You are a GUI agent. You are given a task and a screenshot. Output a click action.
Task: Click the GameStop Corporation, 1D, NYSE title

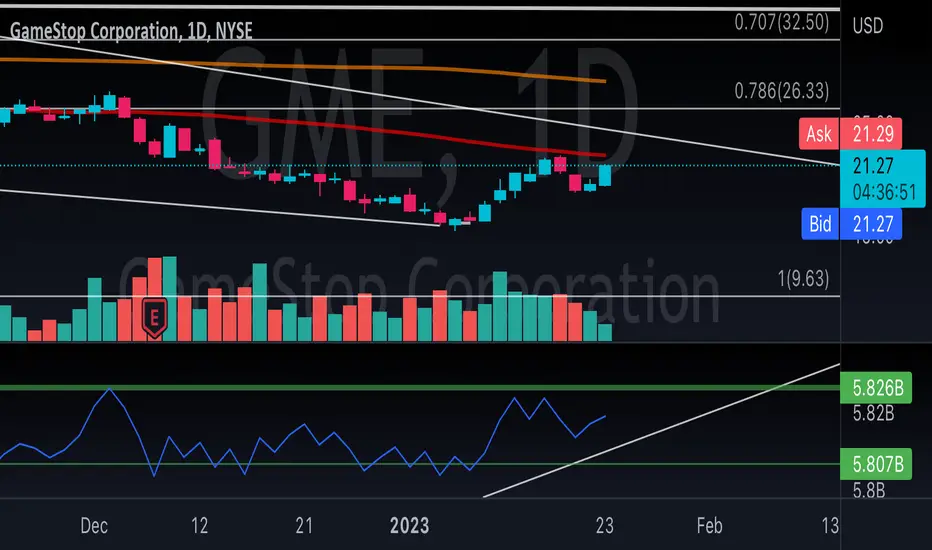pos(131,31)
